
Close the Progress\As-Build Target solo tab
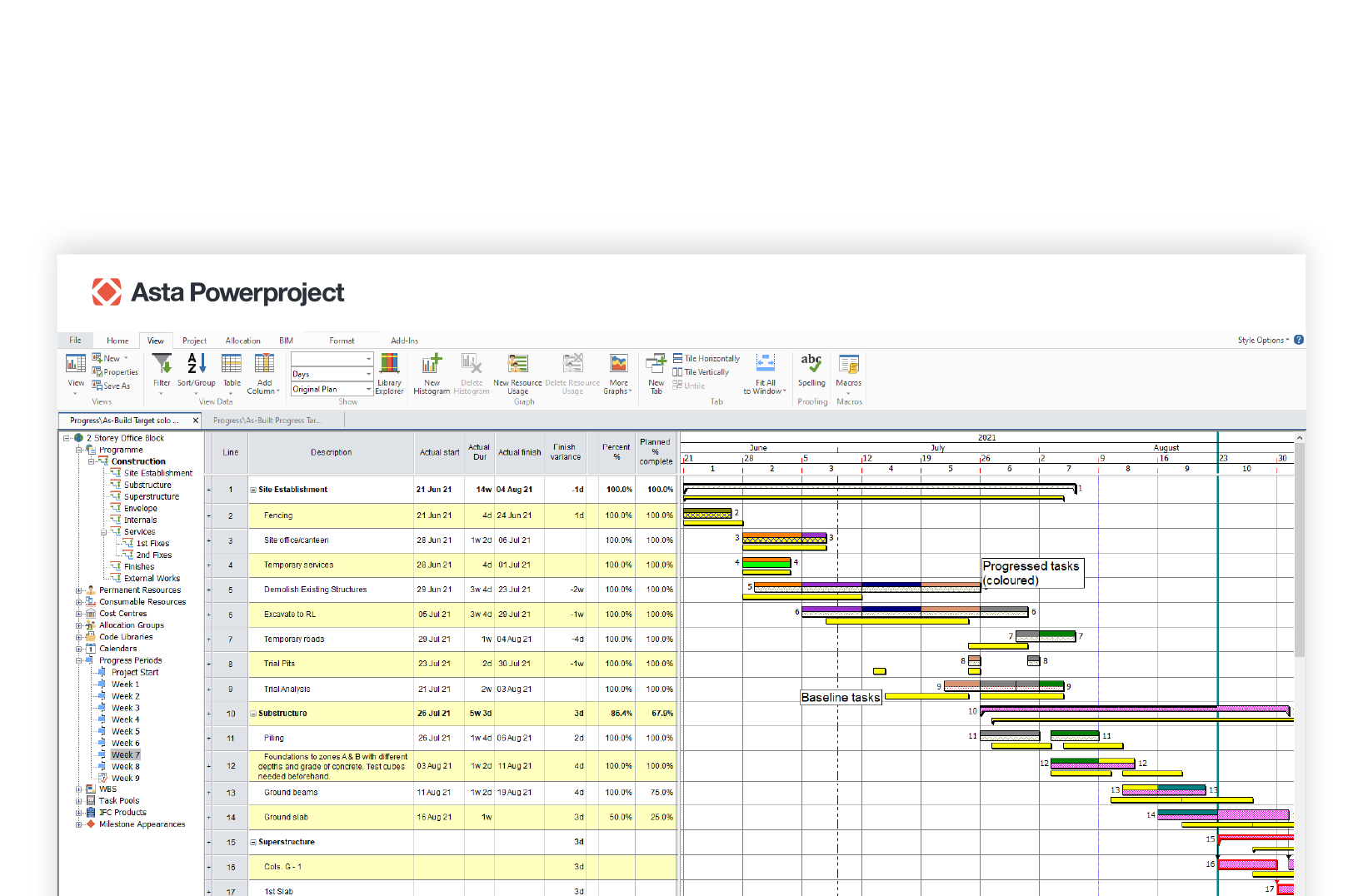(196, 421)
